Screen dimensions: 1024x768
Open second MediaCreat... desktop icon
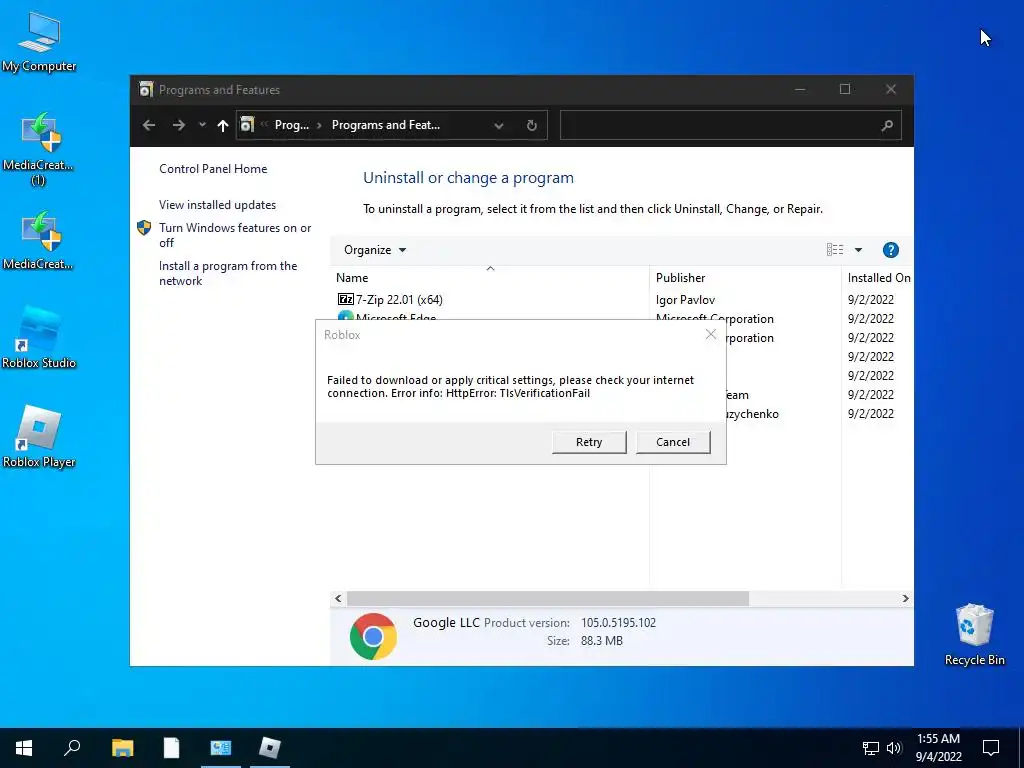tap(39, 240)
